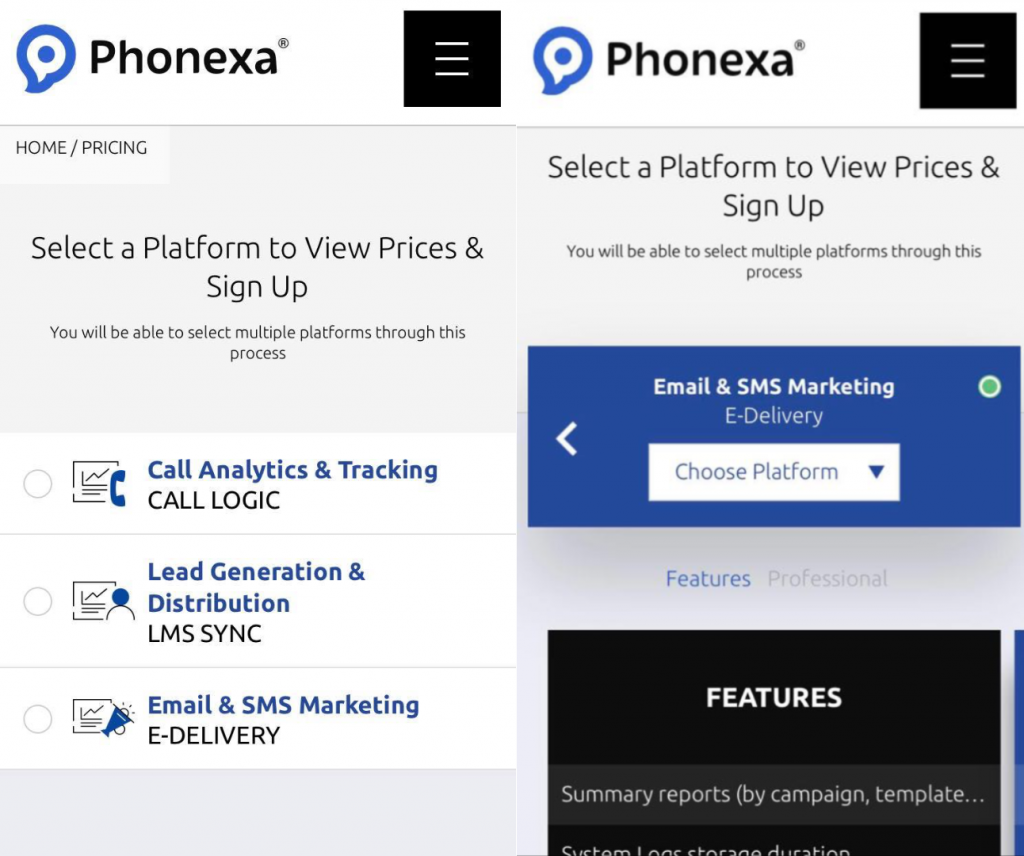The height and width of the screenshot is (856, 1024).
Task: Switch to the Professional tab
Action: tap(827, 579)
